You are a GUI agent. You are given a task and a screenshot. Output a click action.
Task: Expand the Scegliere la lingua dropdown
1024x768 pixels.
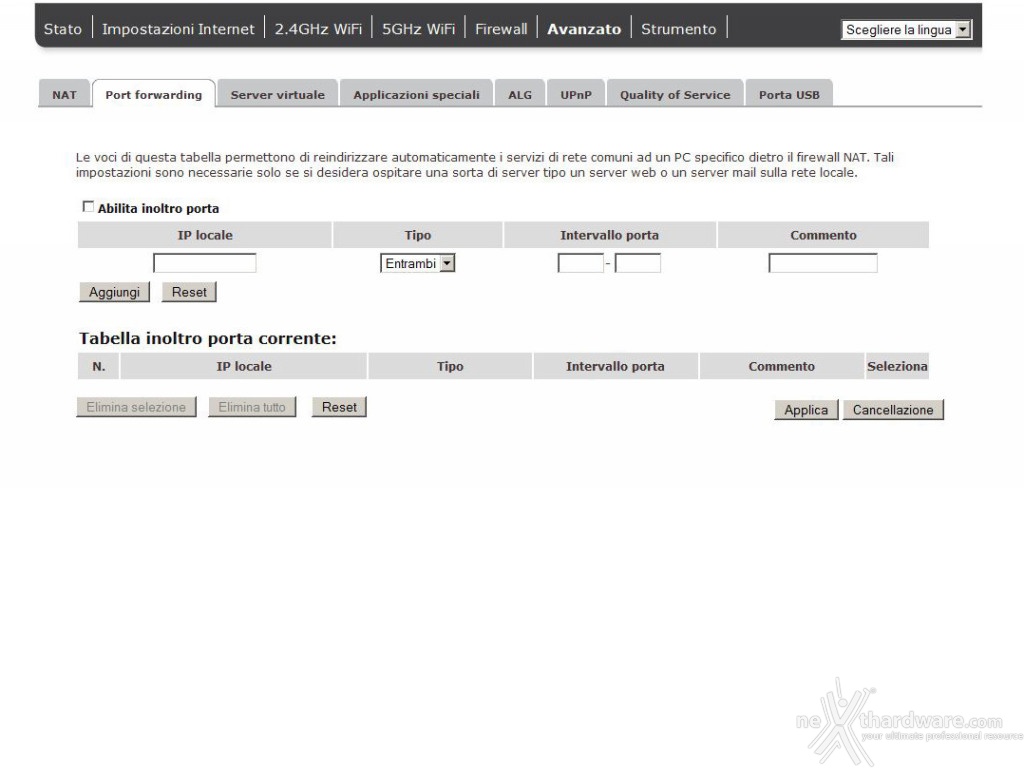pyautogui.click(x=906, y=29)
